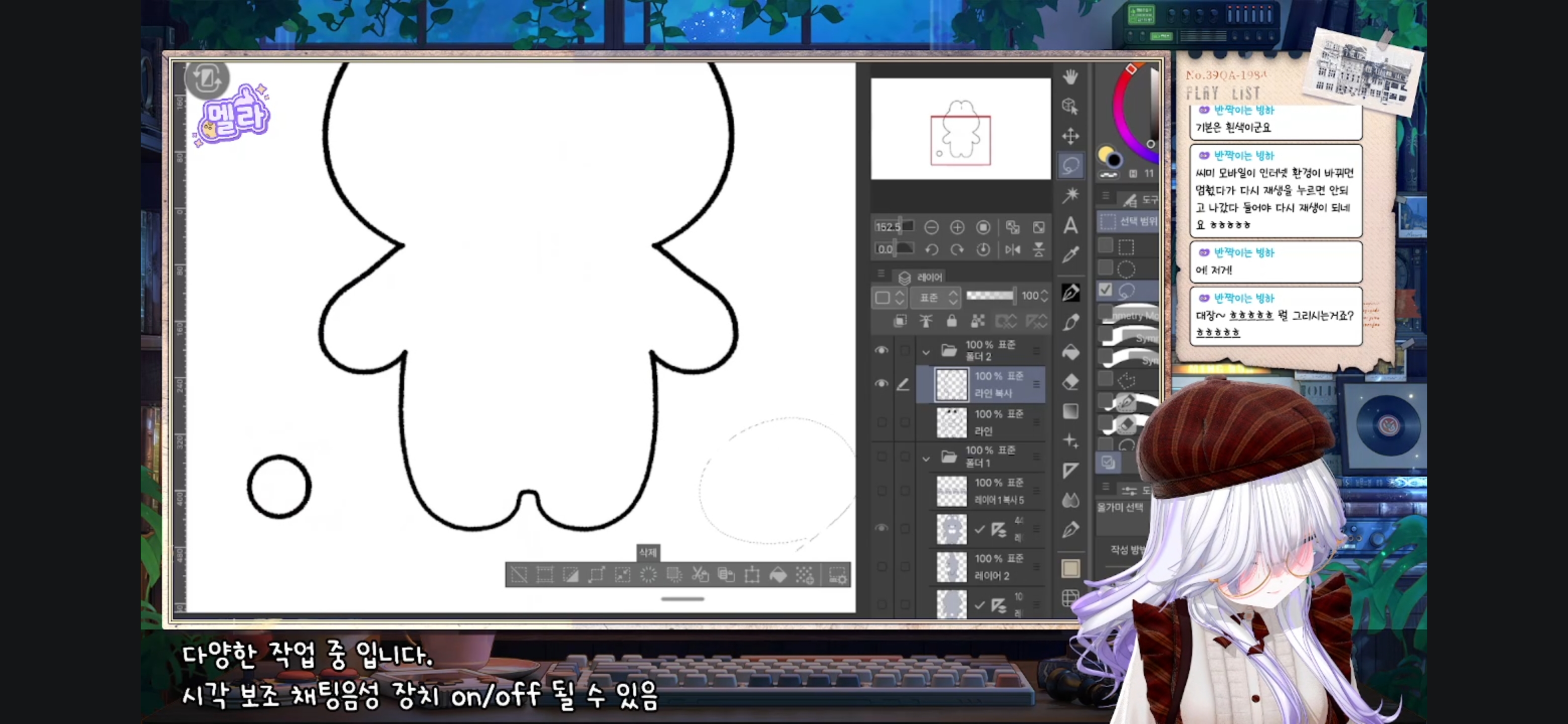Select the Pen tool with black background
The image size is (1568, 724).
tap(1070, 292)
